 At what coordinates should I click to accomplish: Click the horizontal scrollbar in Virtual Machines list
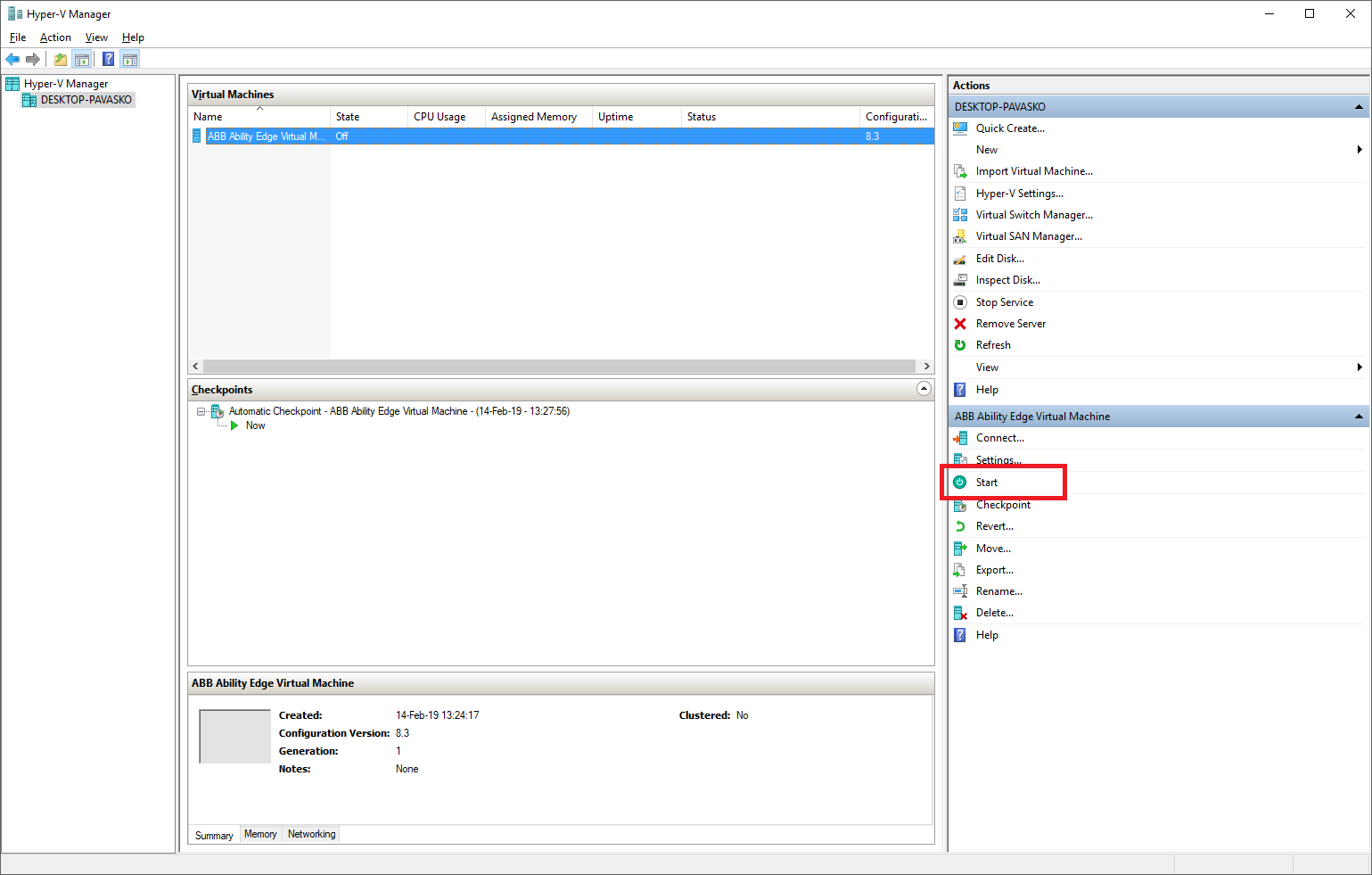coord(559,367)
